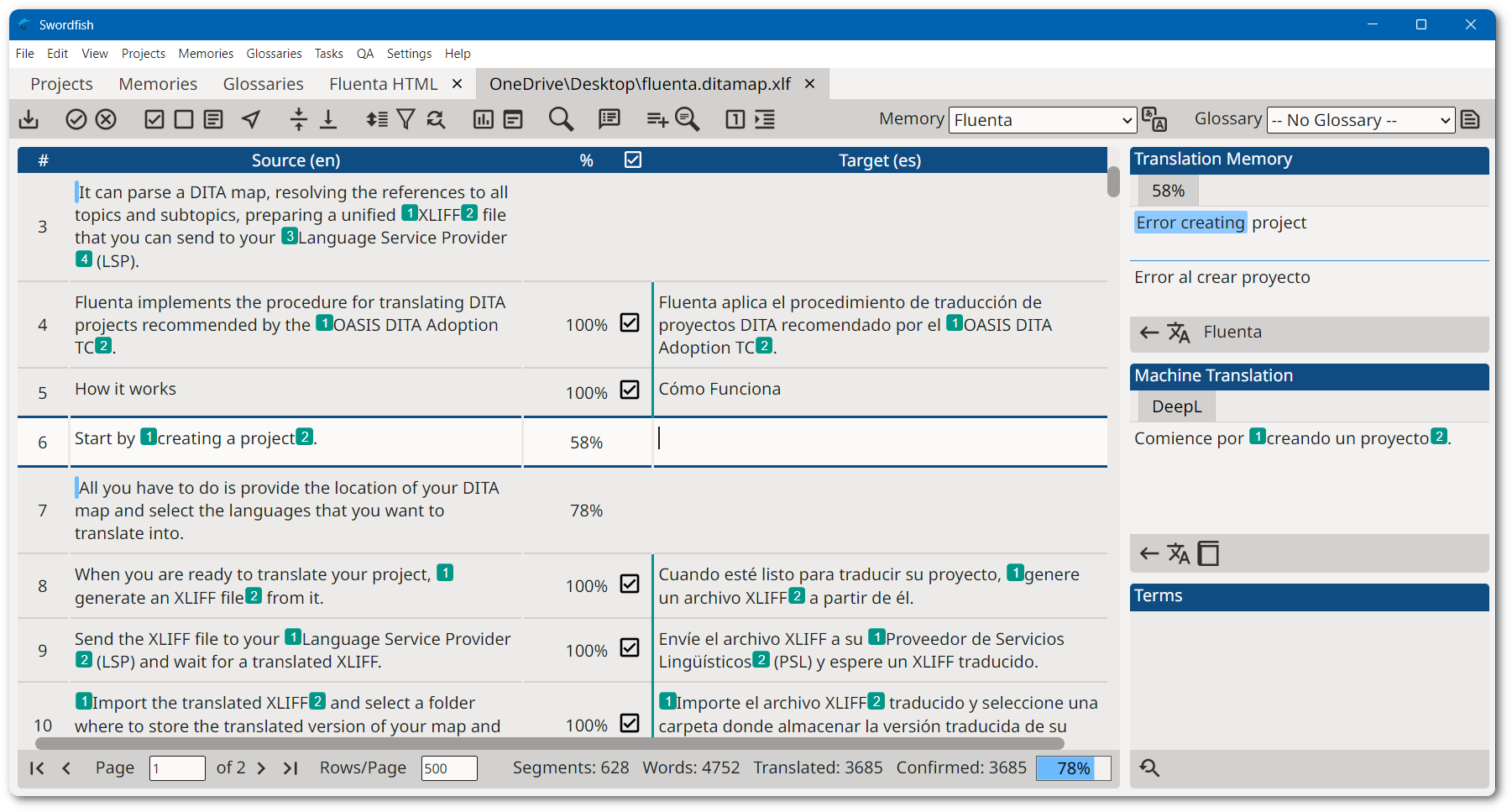Screen dimensions: 1512x812
Task: Show project statistics bar chart icon
Action: point(484,119)
